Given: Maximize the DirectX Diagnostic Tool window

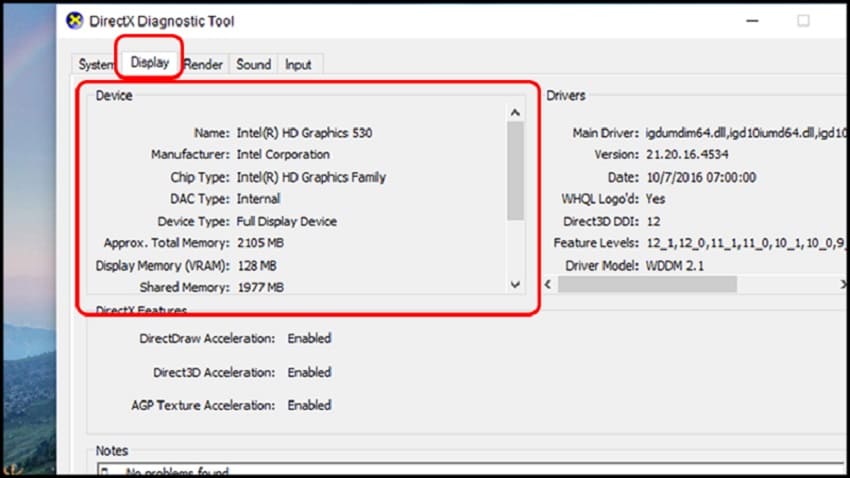Looking at the screenshot, I should point(803,21).
